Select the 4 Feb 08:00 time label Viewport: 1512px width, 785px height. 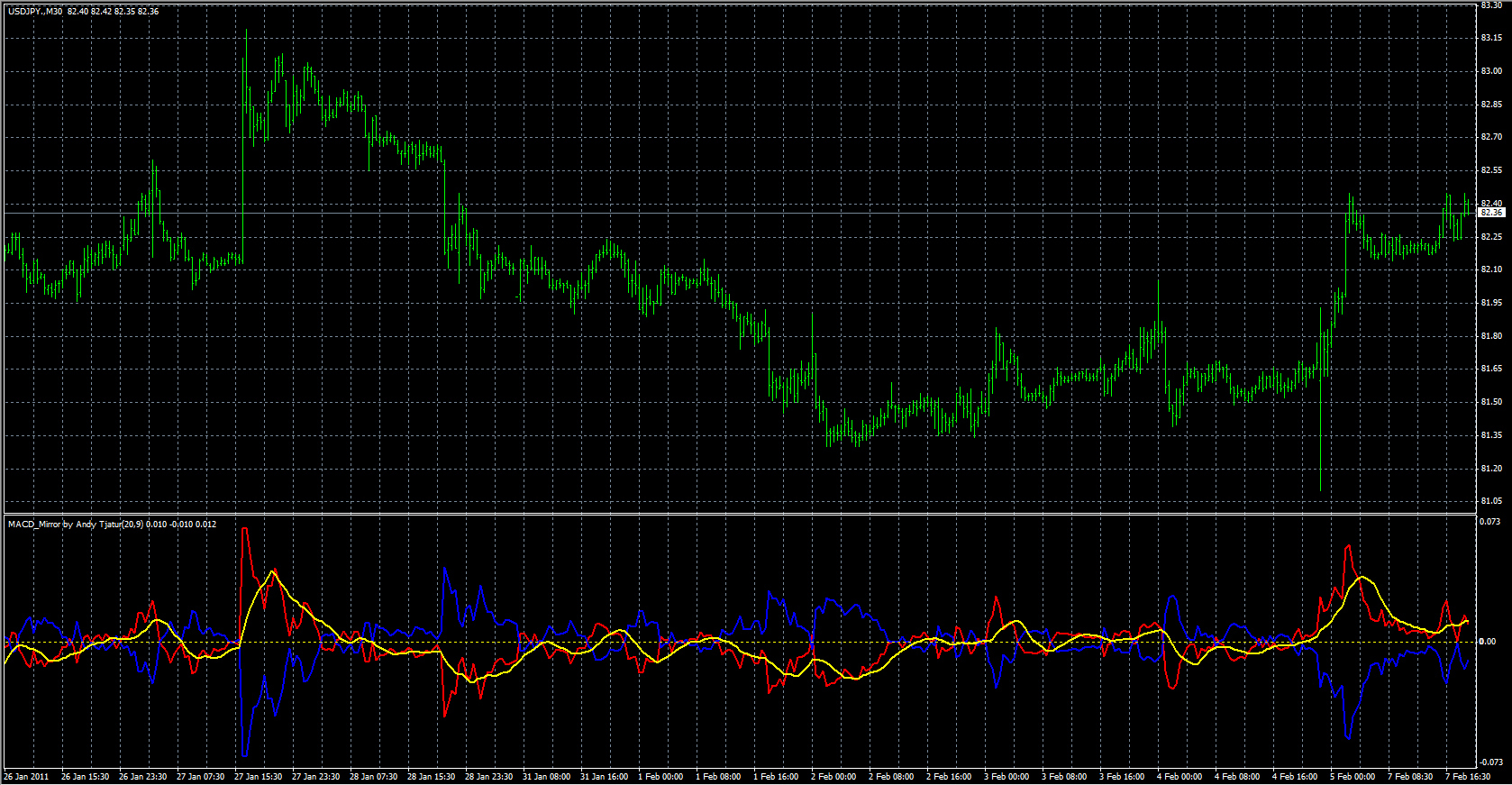point(1237,777)
